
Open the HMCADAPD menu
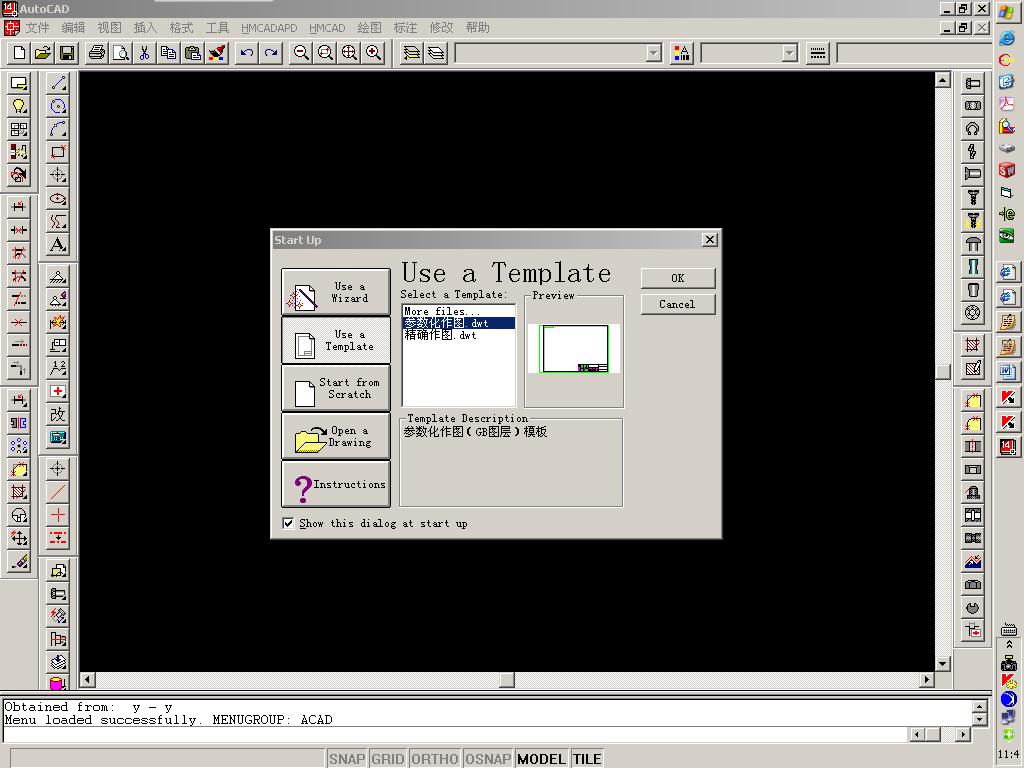pos(269,28)
